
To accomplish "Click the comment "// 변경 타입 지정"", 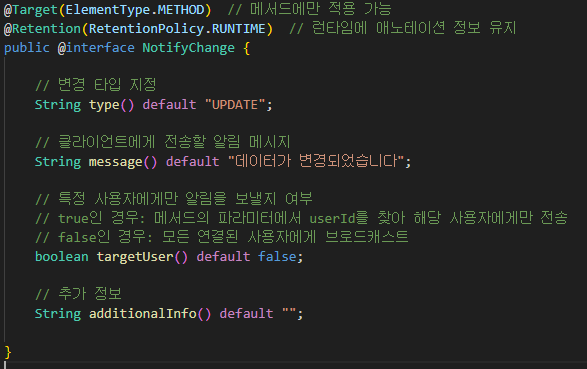I will click(x=95, y=85).
